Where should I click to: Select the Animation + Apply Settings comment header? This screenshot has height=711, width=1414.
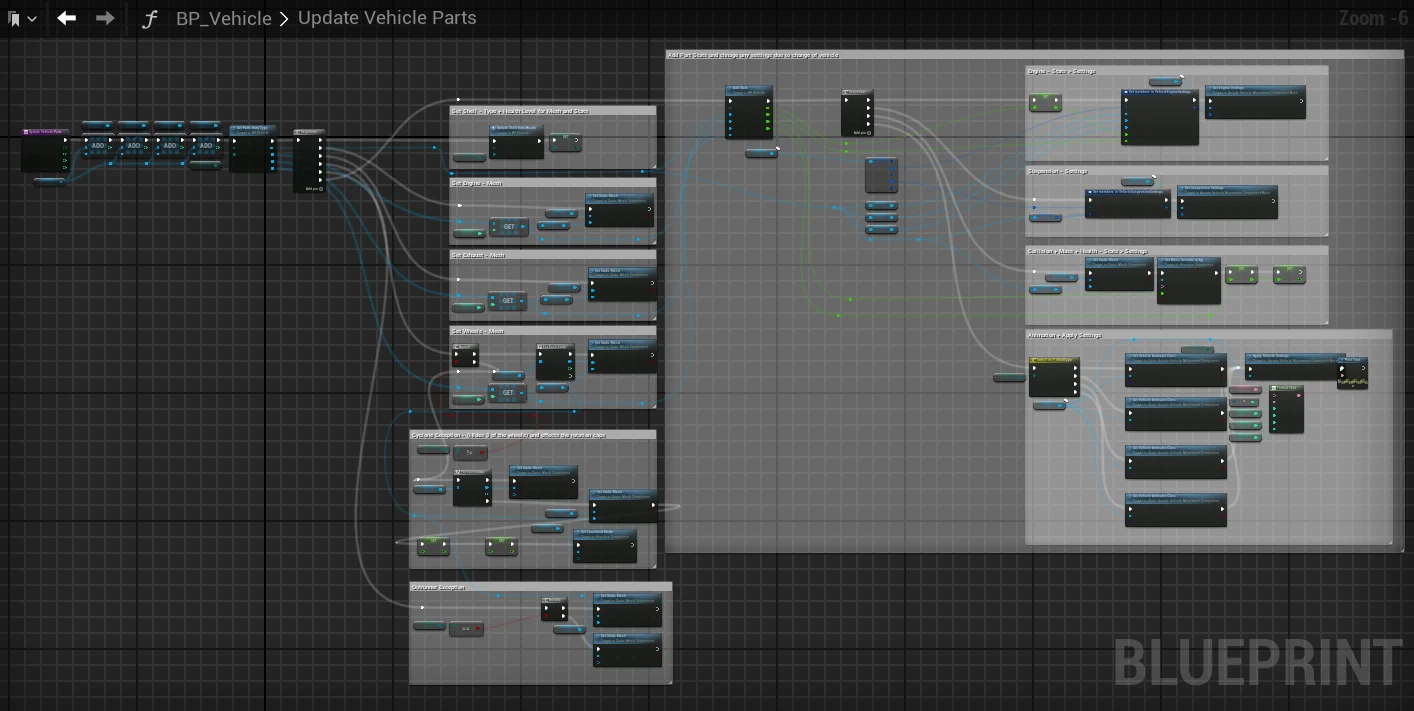(x=1208, y=335)
